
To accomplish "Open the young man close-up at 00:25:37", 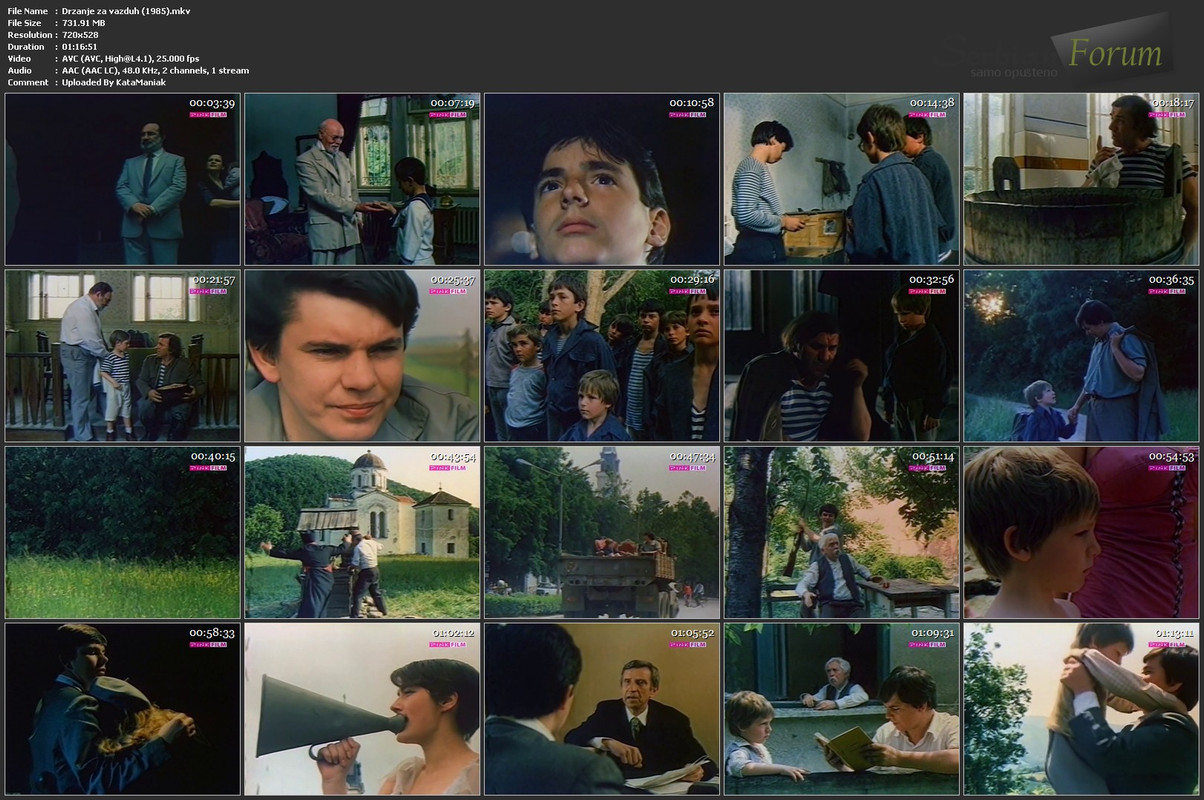I will (x=362, y=356).
